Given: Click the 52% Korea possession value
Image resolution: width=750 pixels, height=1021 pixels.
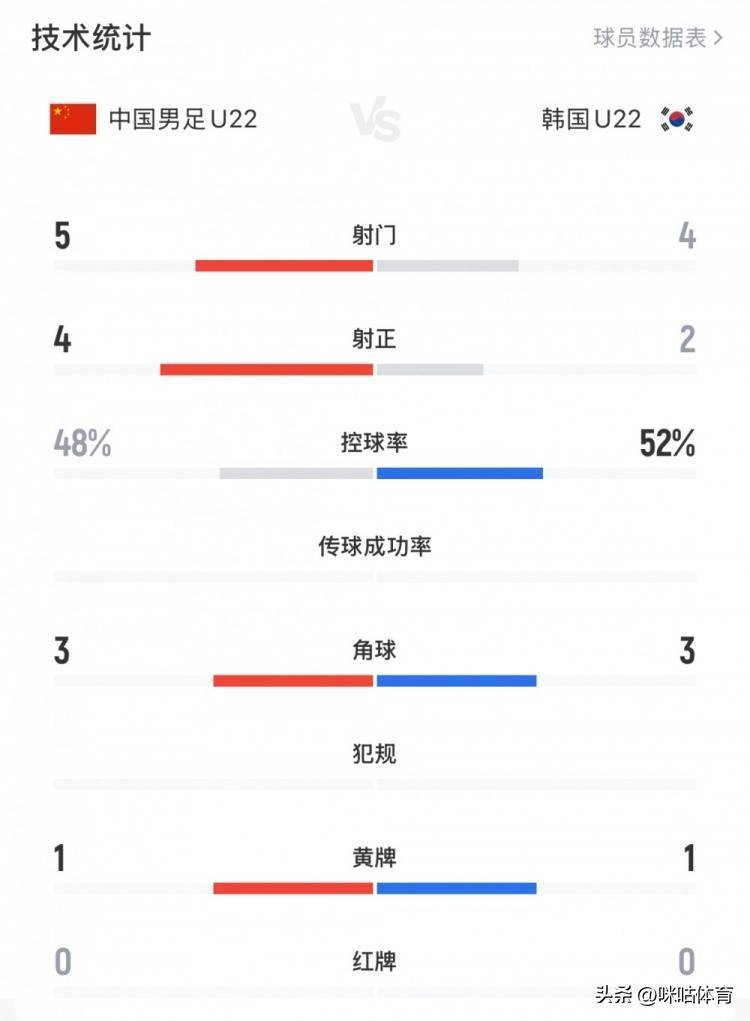Looking at the screenshot, I should (x=667, y=443).
